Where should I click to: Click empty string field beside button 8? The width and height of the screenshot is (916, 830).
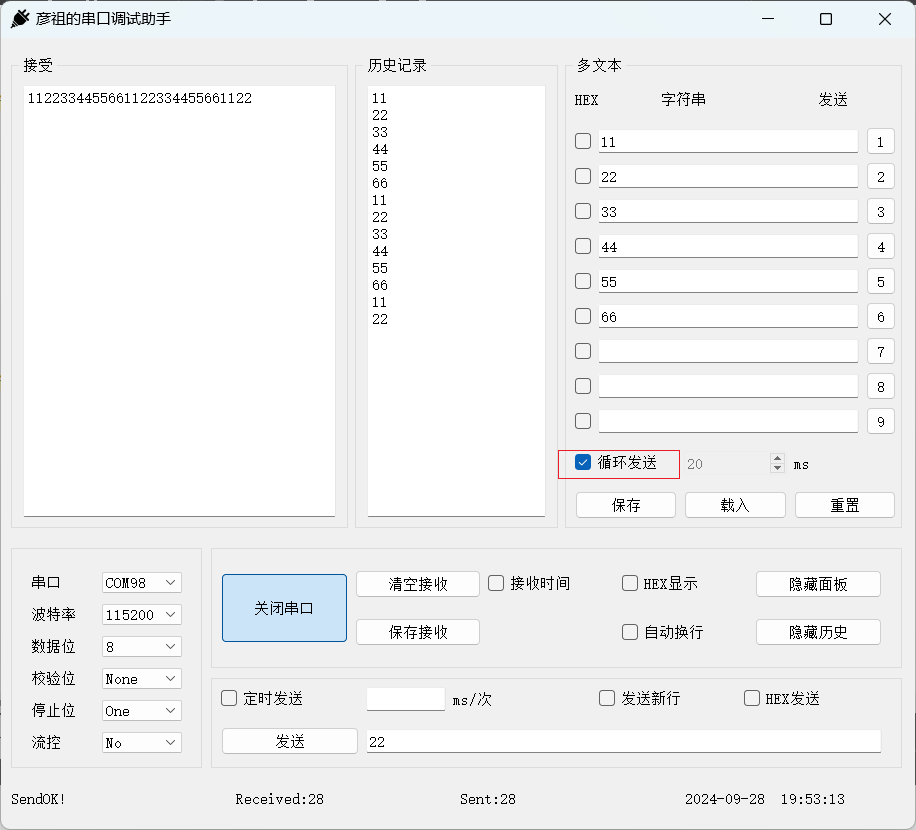[728, 387]
